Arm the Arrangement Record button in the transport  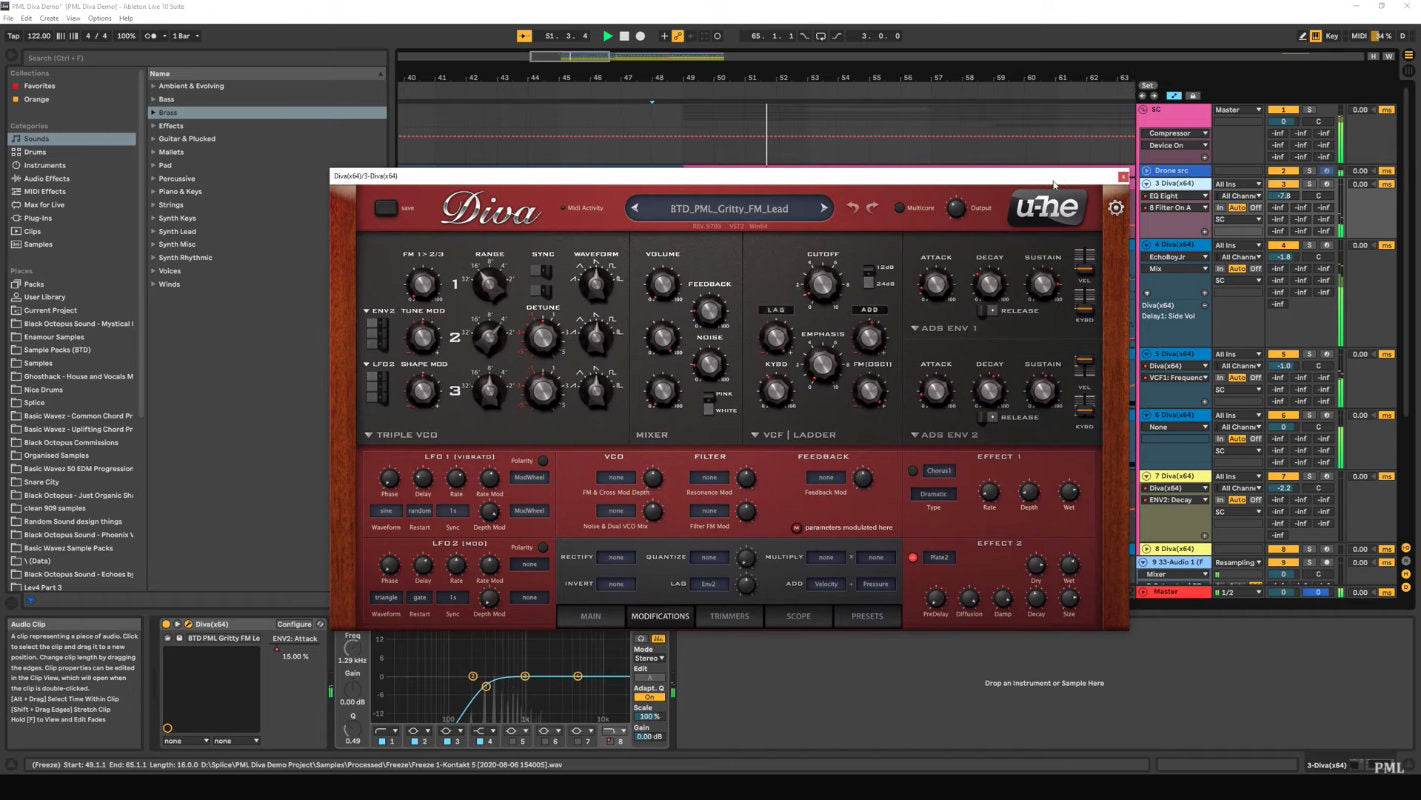point(641,36)
